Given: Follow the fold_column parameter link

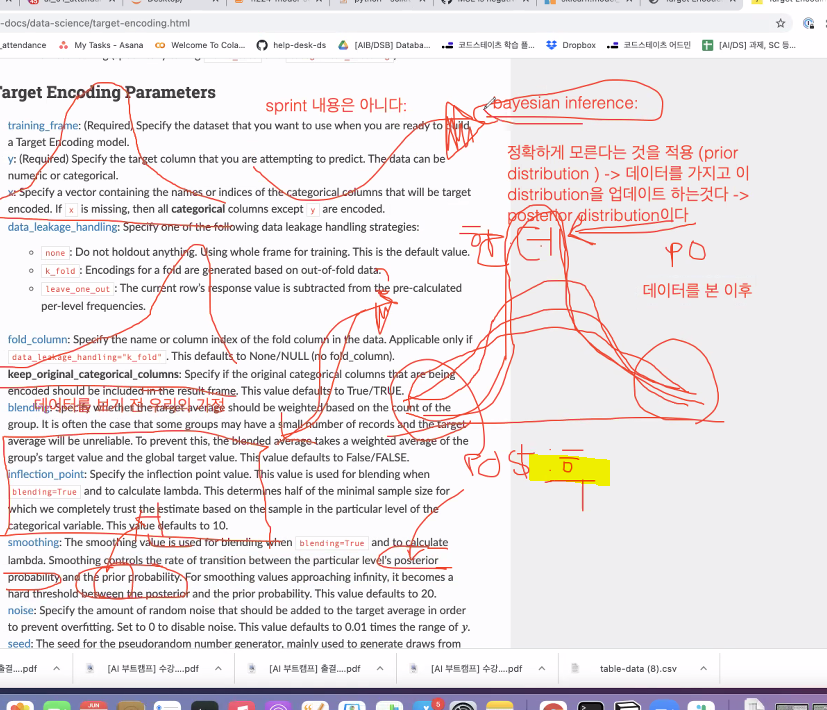Looking at the screenshot, I should [37, 339].
